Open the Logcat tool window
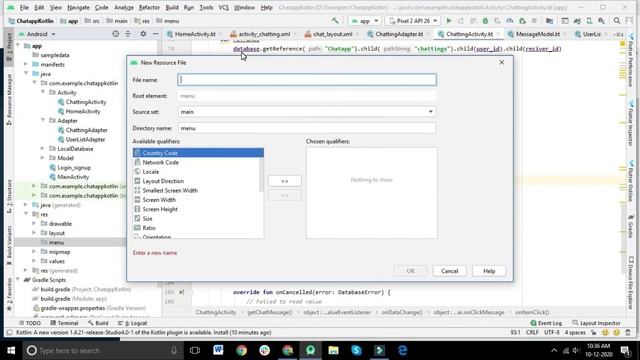The width and height of the screenshot is (640, 360). tap(133, 323)
